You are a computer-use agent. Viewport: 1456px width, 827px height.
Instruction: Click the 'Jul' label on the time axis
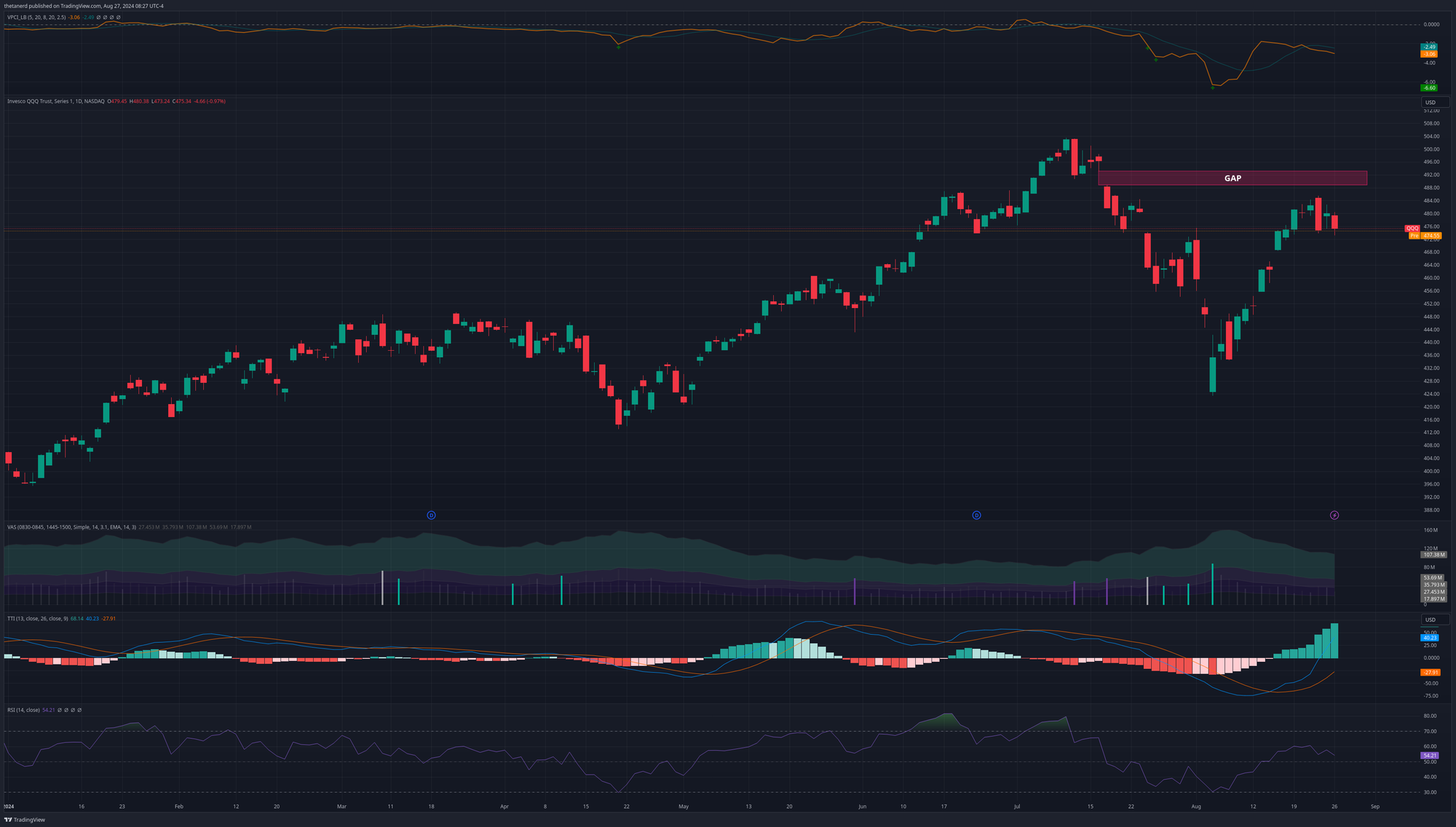(1017, 807)
